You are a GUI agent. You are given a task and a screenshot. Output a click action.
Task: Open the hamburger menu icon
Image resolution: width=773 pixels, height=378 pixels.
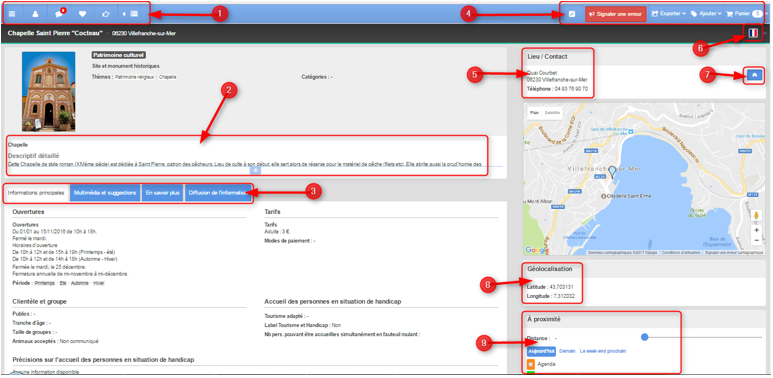point(12,14)
